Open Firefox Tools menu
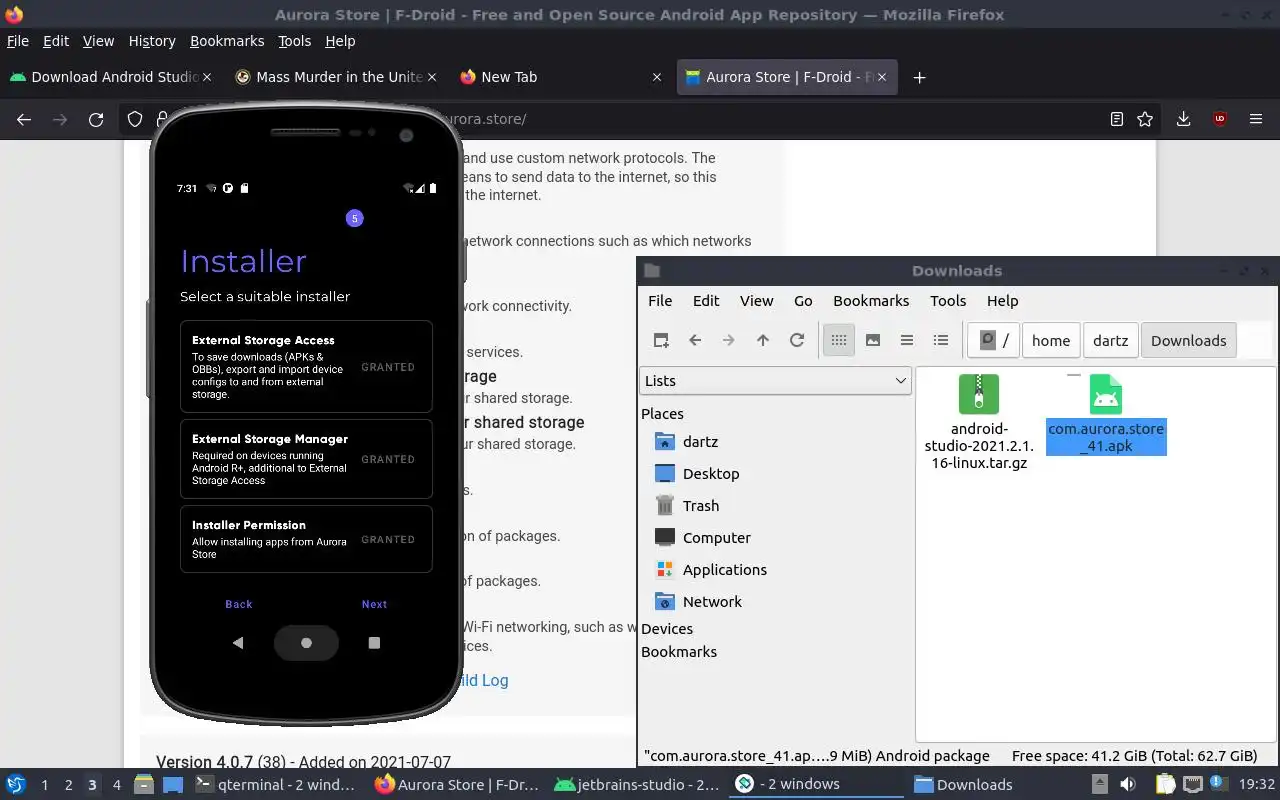The image size is (1280, 800). (294, 41)
